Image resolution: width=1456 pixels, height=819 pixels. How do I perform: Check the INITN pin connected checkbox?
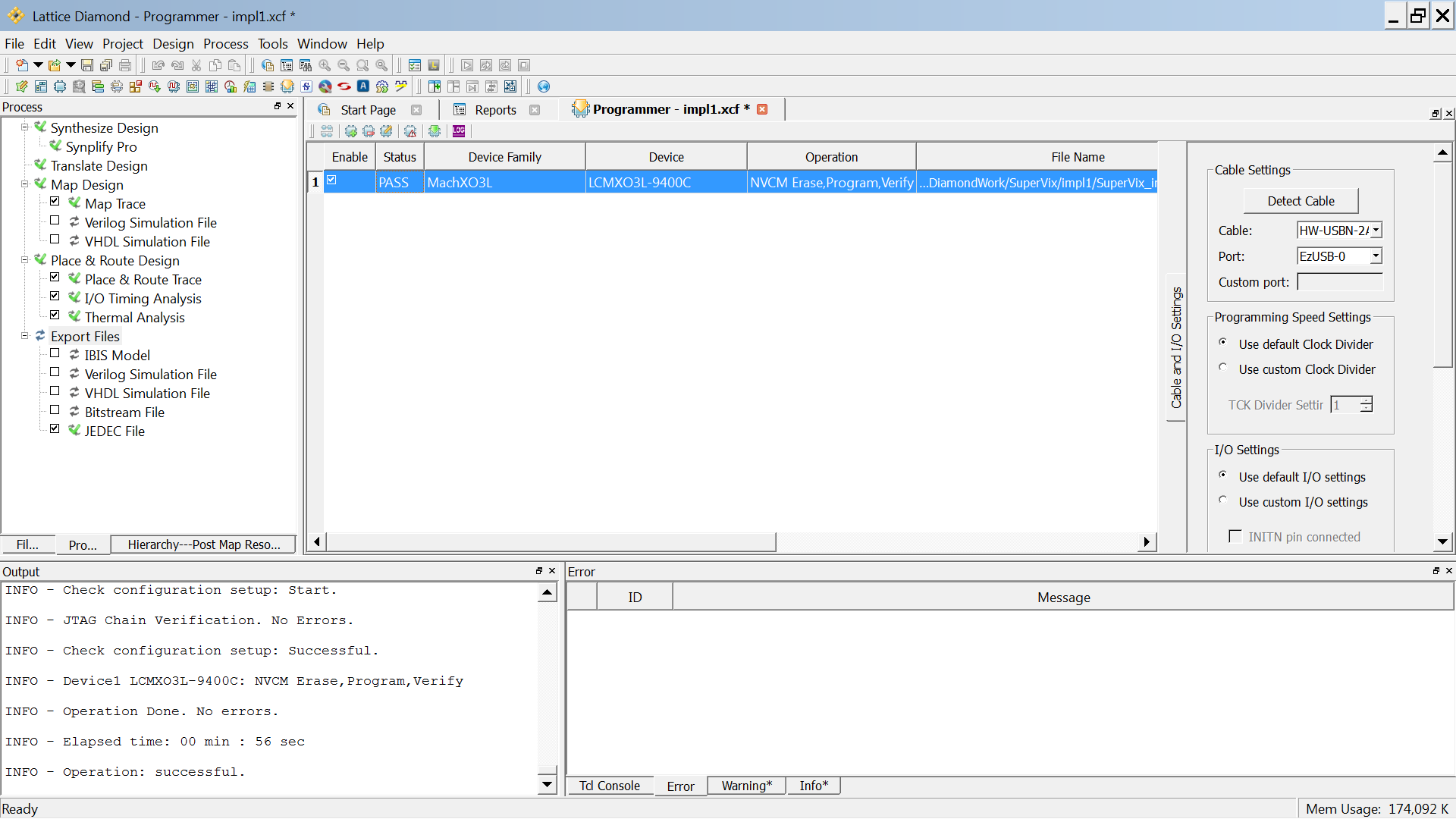click(1235, 537)
